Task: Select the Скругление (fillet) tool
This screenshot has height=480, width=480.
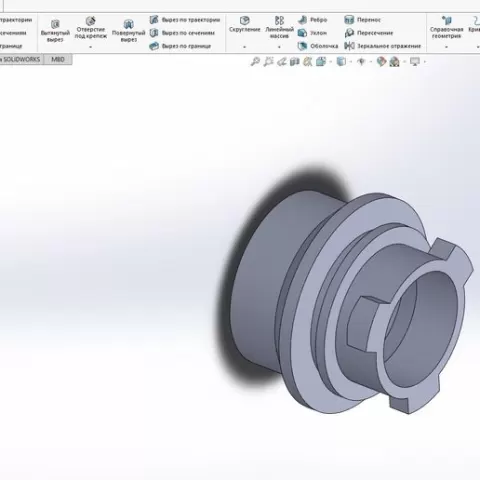Action: (x=245, y=25)
